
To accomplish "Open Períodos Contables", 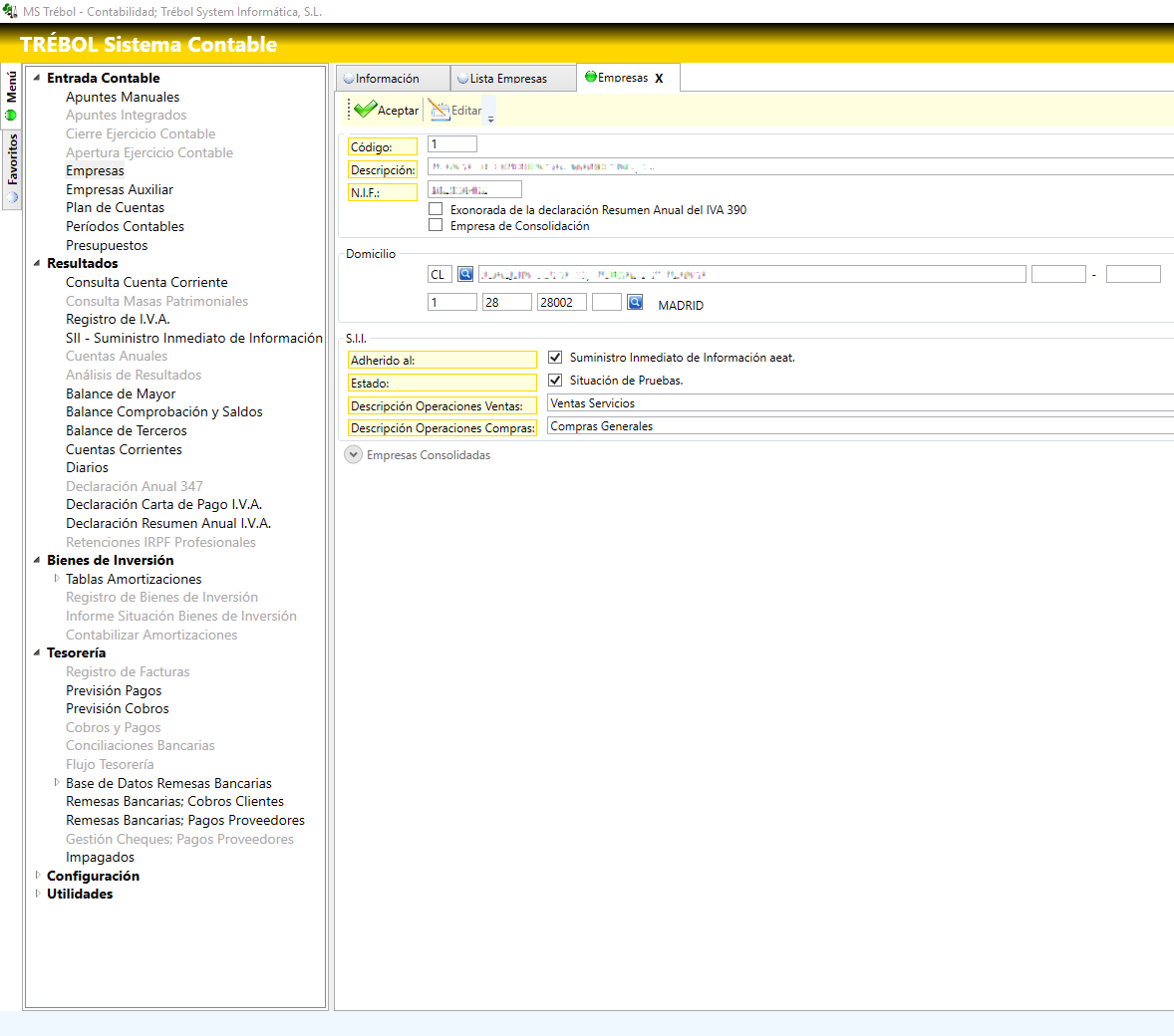I will pos(125,226).
